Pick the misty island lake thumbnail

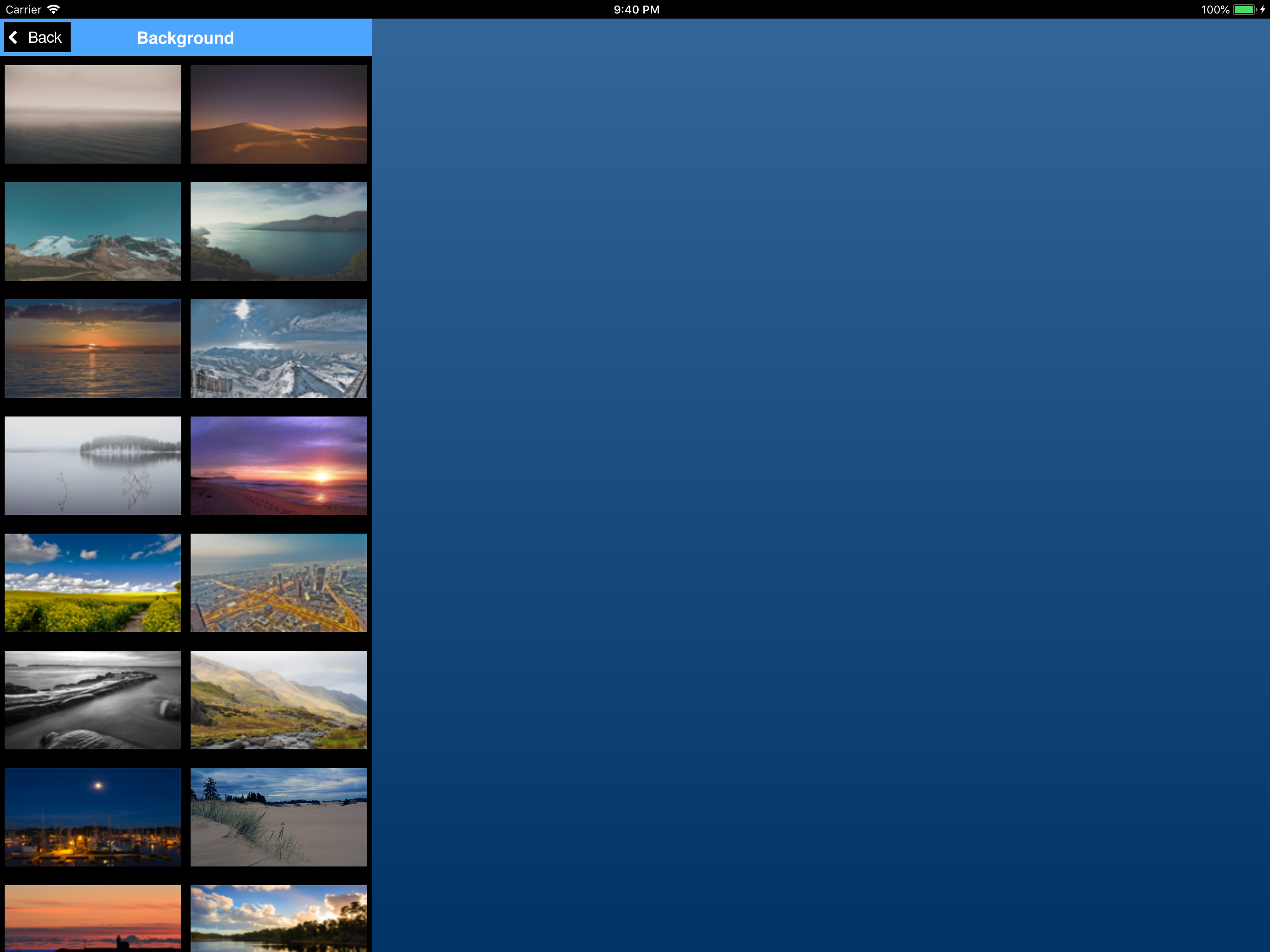pyautogui.click(x=93, y=466)
